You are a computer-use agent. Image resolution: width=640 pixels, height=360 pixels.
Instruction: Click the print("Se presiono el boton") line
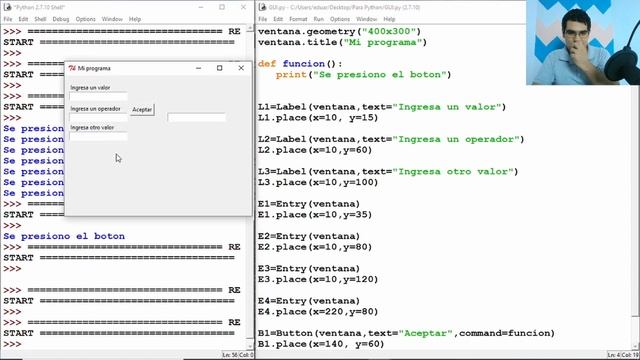coord(363,75)
